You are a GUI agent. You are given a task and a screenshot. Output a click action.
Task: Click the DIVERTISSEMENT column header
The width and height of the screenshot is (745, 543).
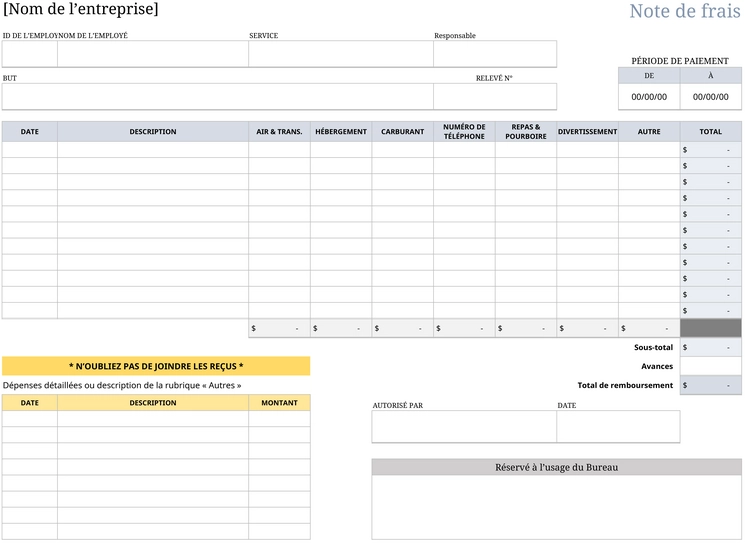pyautogui.click(x=587, y=132)
